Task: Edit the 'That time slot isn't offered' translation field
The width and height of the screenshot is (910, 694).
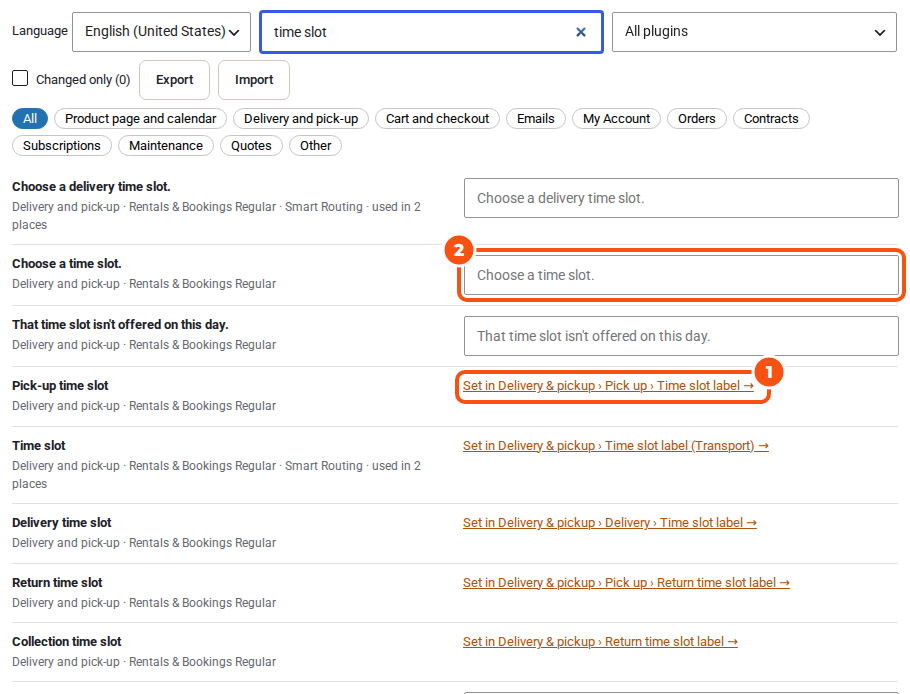Action: [681, 336]
